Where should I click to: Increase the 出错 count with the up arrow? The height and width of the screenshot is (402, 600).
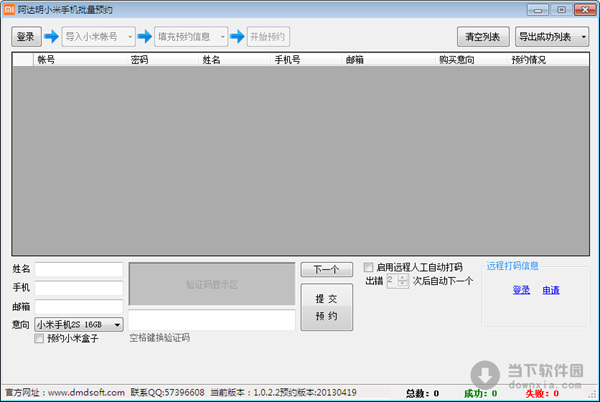(402, 278)
